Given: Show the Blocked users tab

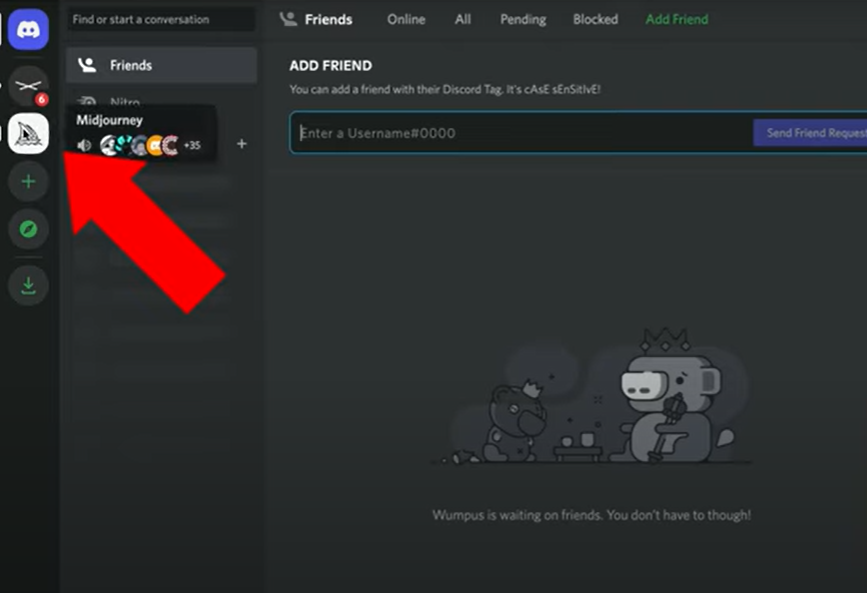Looking at the screenshot, I should click(595, 19).
